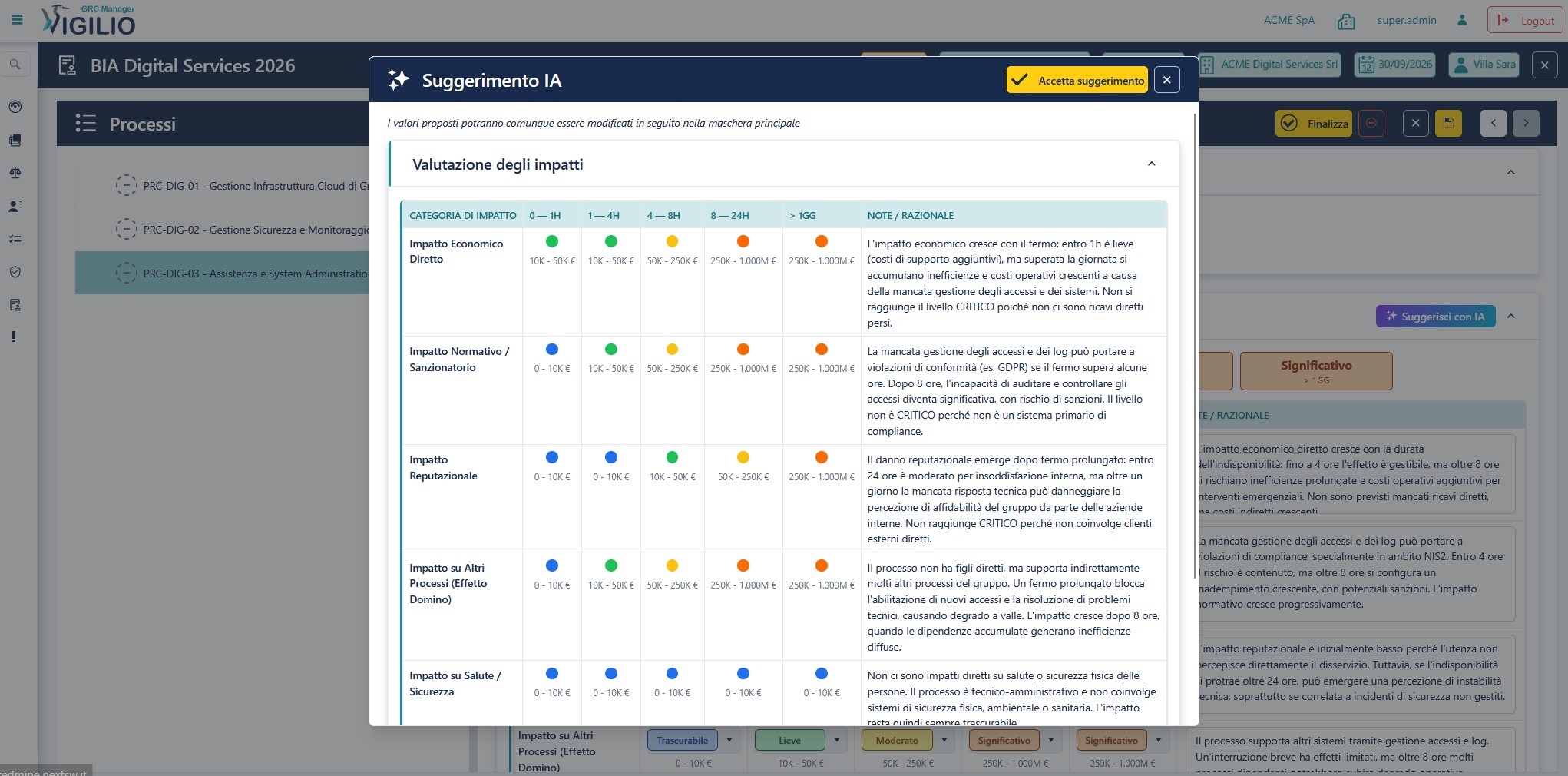
Task: Open the Moderato dropdown arrow
Action: [x=944, y=740]
